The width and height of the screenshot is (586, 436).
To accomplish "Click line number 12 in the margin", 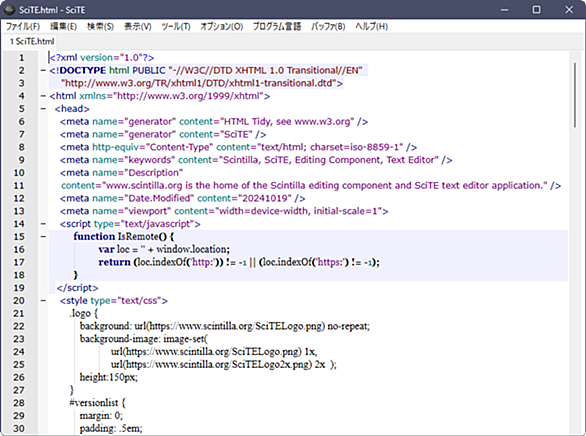I will [x=19, y=198].
